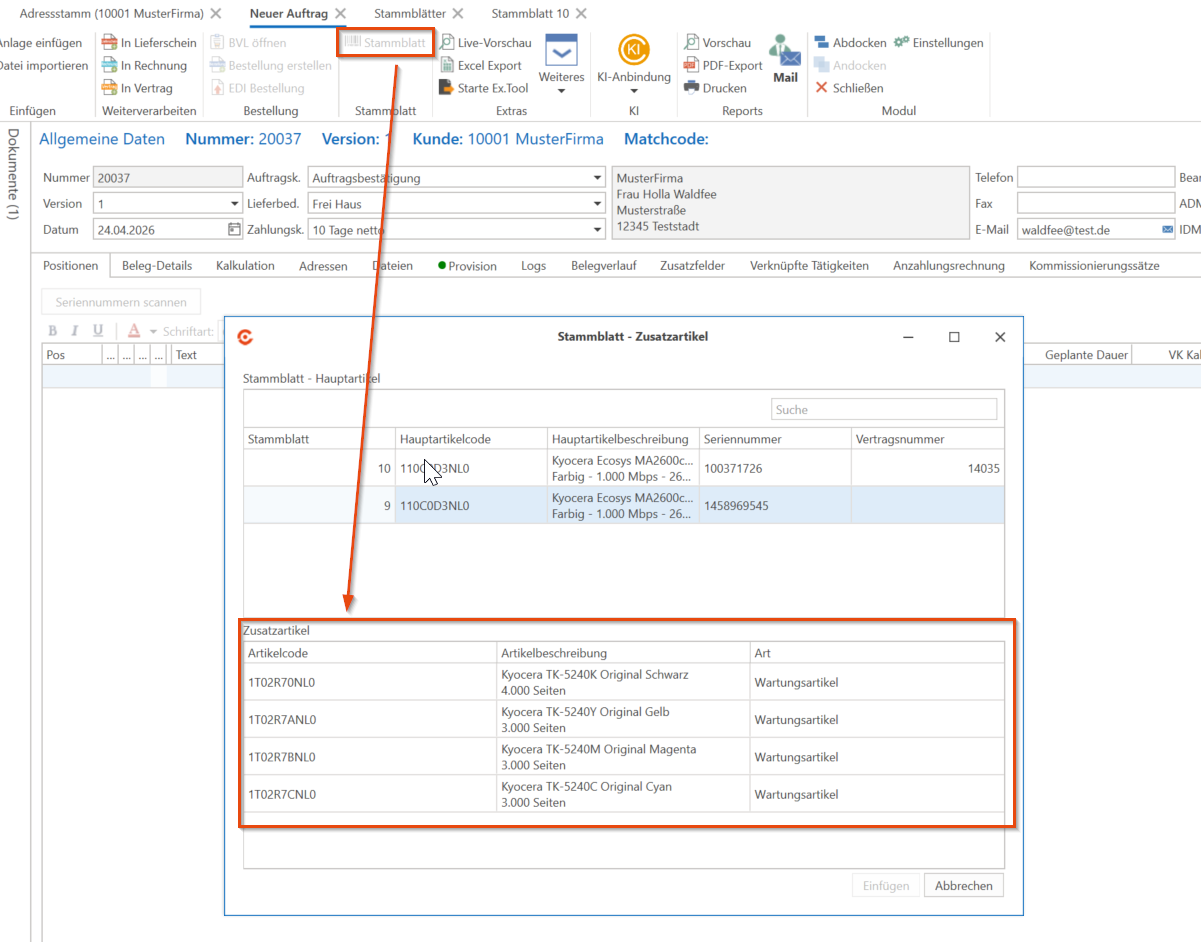
Task: Expand the Lieferbed. Frei Haus dropdown
Action: coord(598,204)
